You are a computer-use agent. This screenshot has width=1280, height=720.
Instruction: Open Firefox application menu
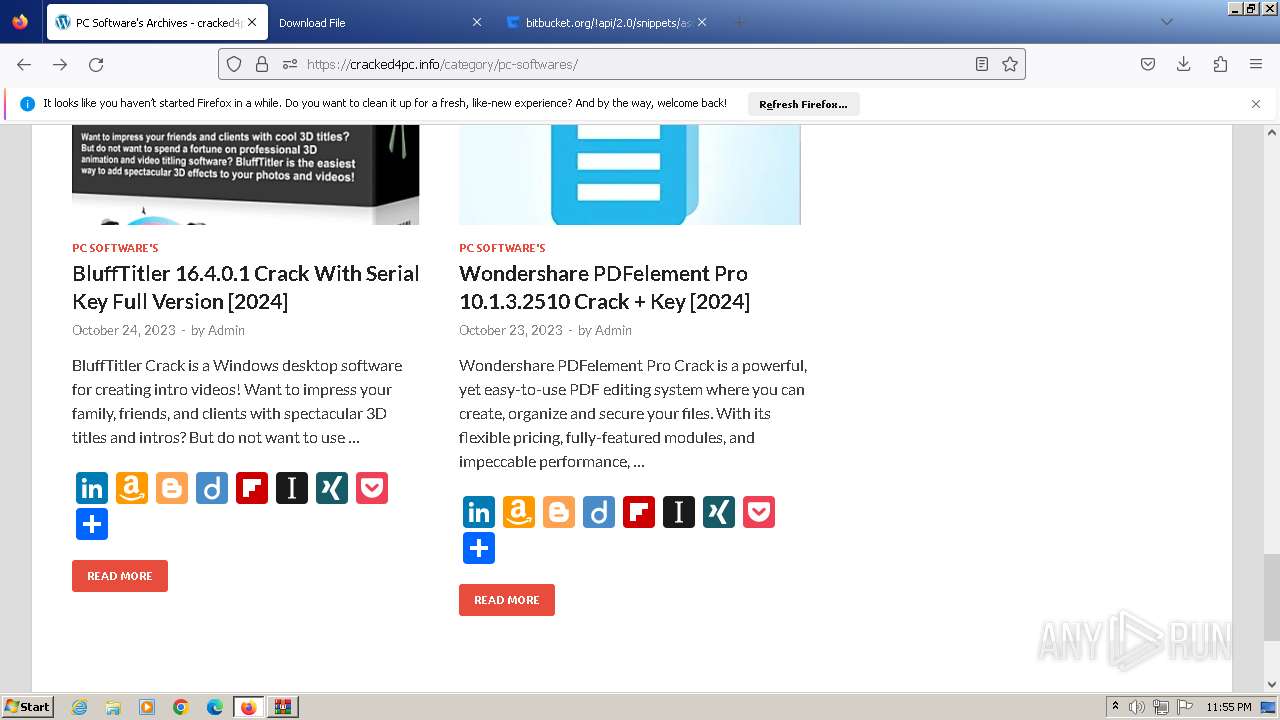1256,64
